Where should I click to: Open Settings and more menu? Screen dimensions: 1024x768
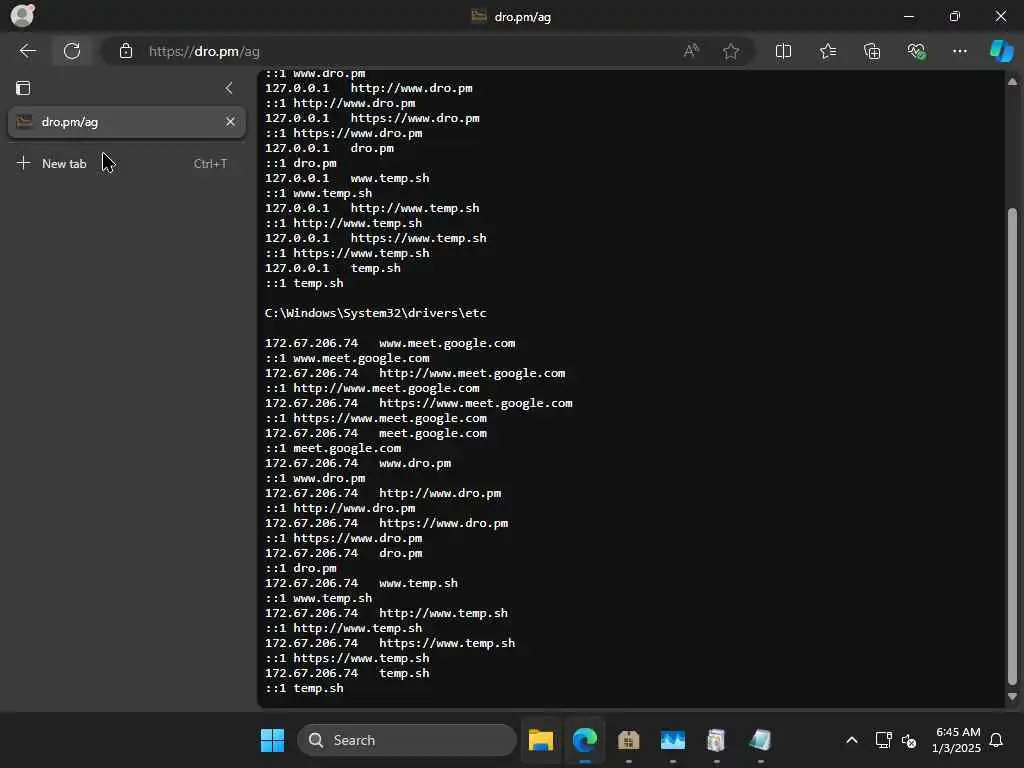[x=959, y=51]
